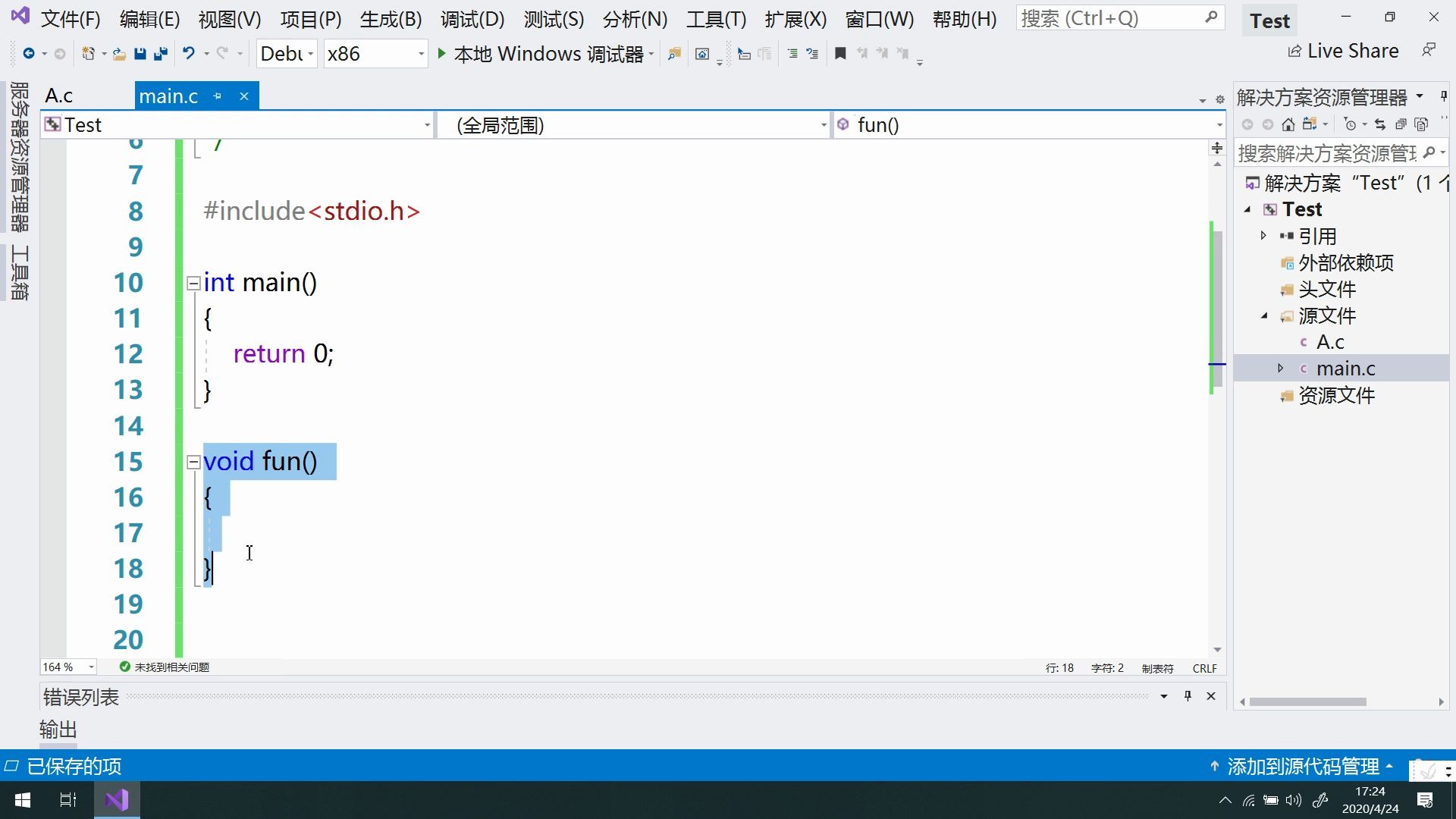Click 添加到源代码管理 in the status bar

(1302, 767)
